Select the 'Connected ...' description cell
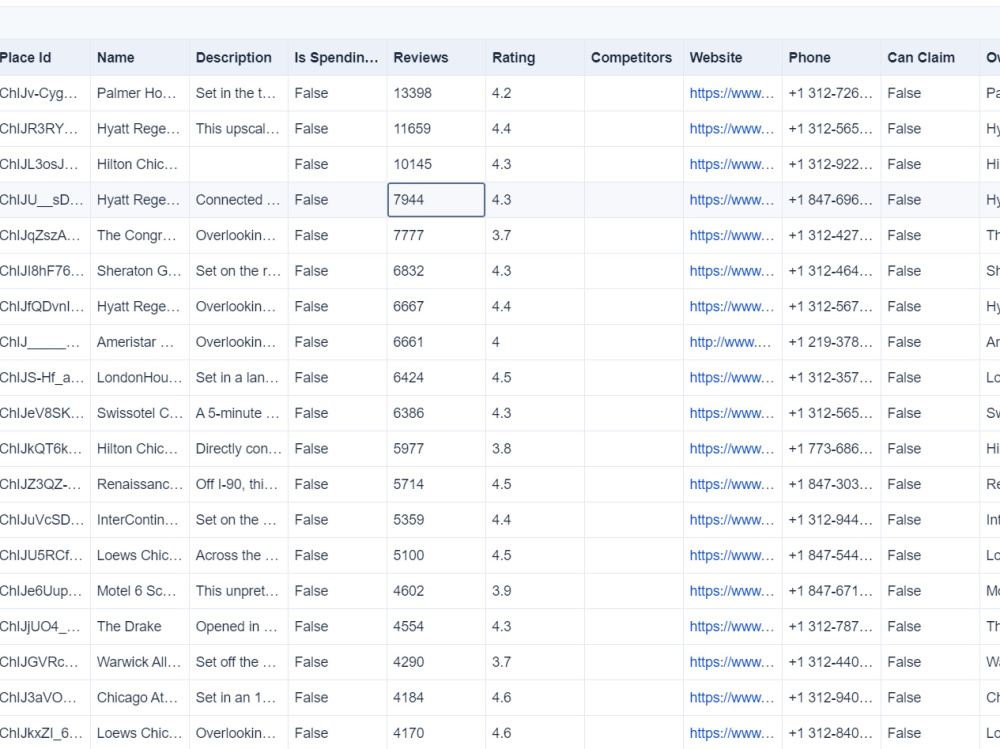This screenshot has width=1000, height=749. [x=239, y=200]
